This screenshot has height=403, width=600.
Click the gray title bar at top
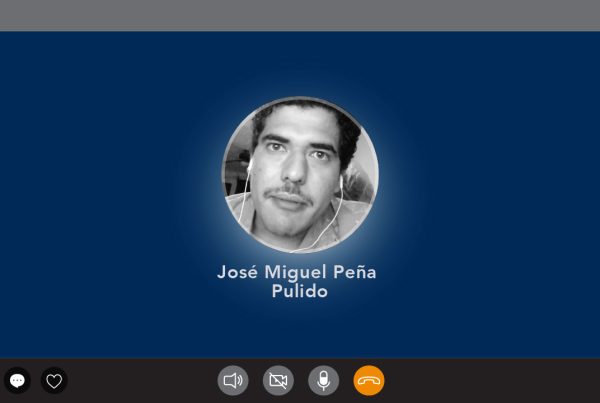300,15
